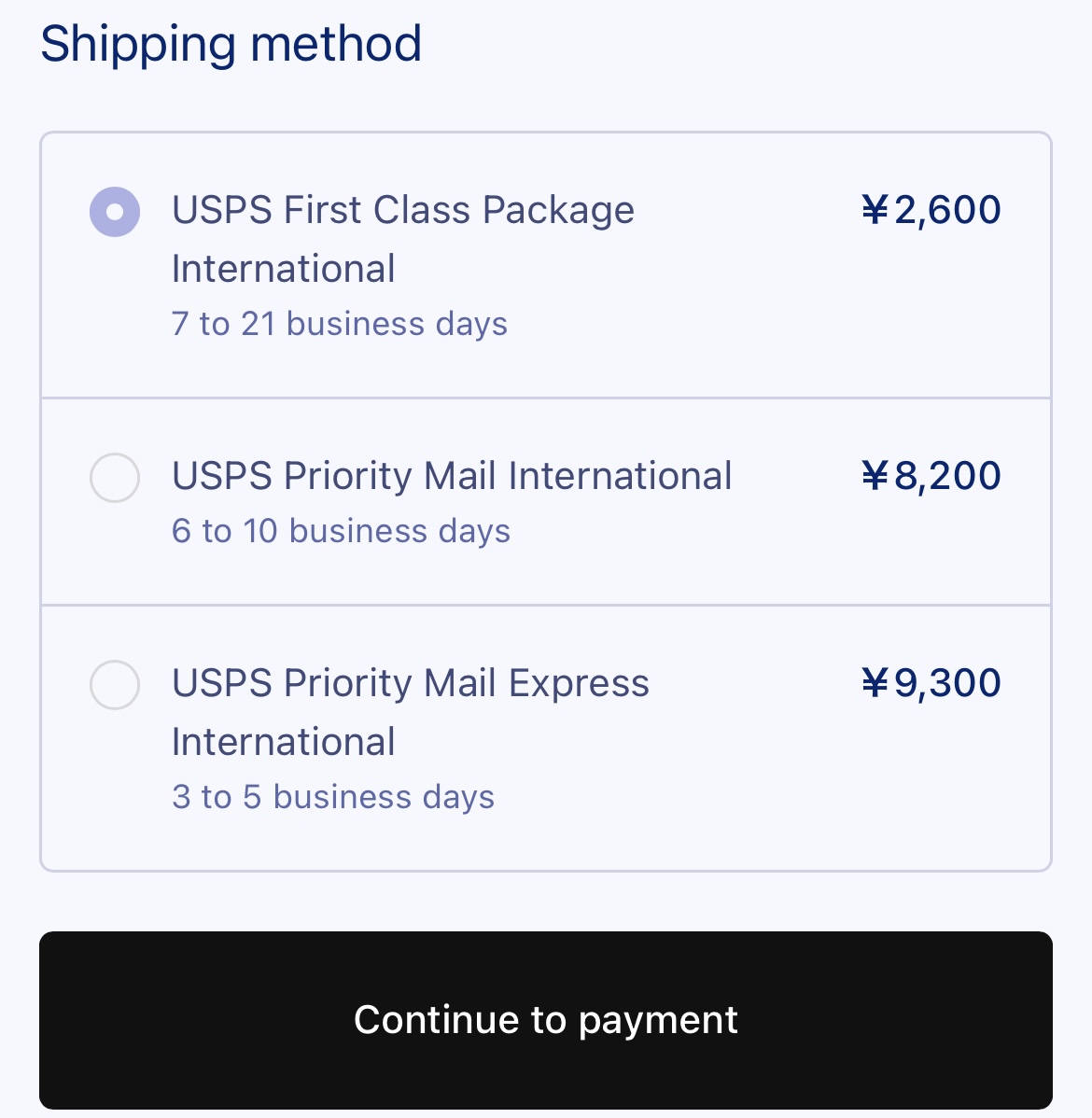Choose the USPS Priority Mail International radio button
Viewport: 1092px width, 1118px height.
pyautogui.click(x=115, y=478)
